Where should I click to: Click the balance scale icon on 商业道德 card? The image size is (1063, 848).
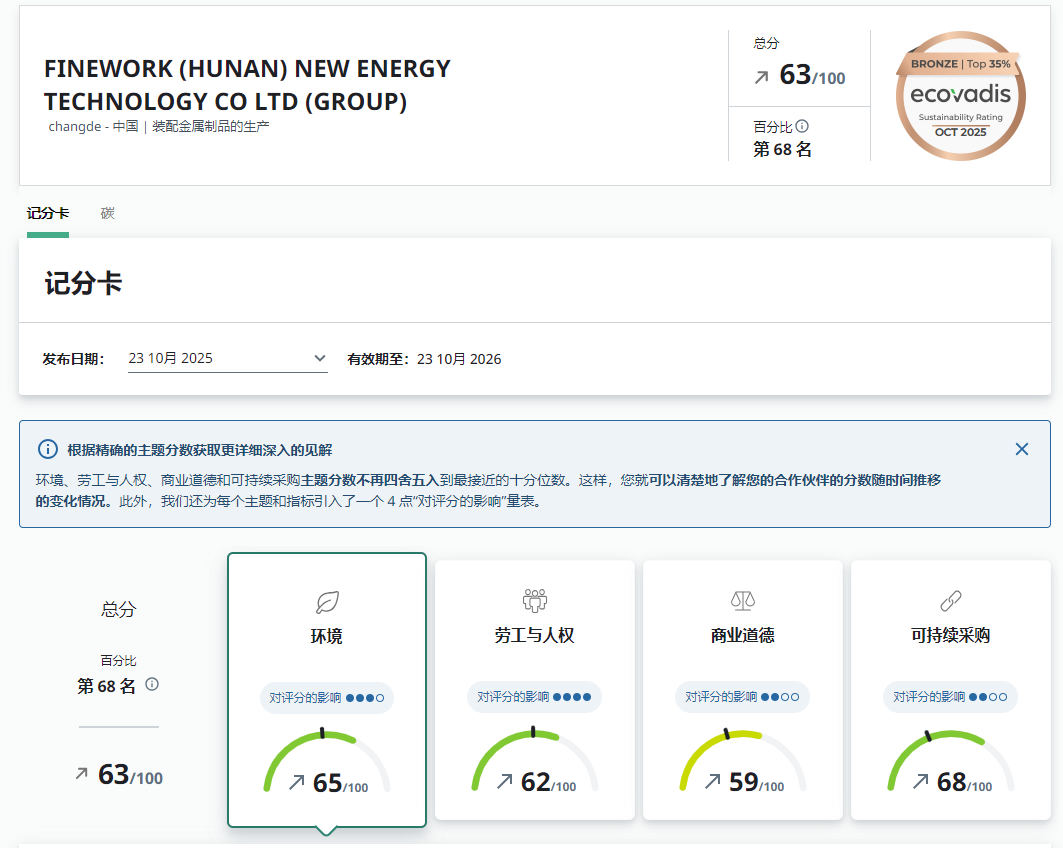[743, 601]
